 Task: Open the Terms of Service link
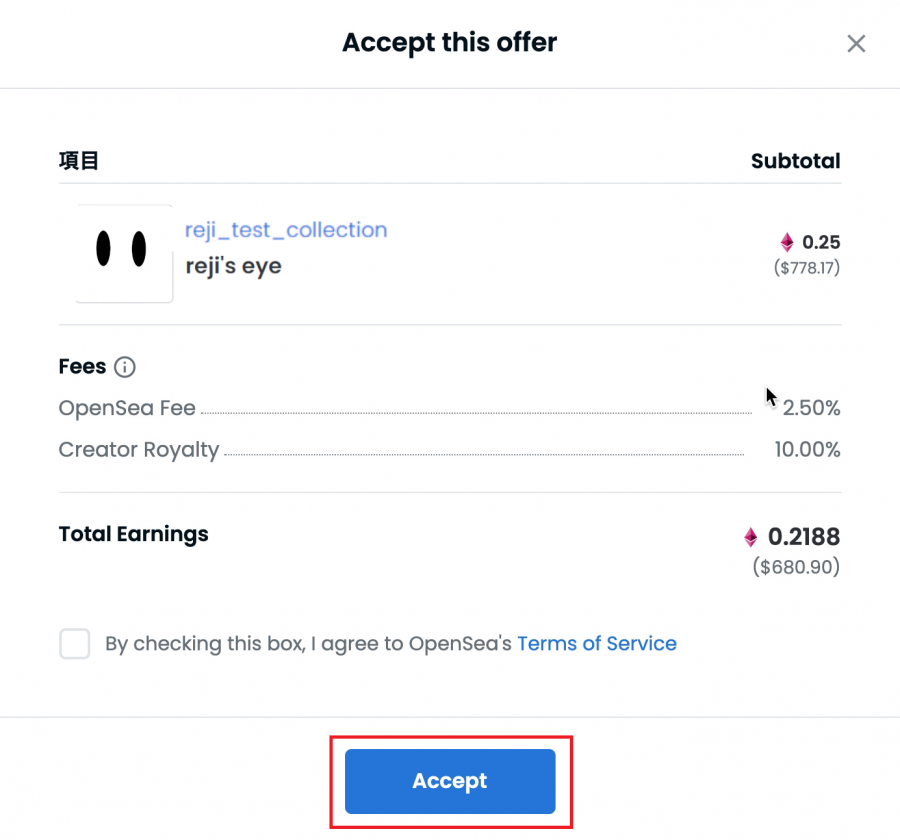click(597, 644)
